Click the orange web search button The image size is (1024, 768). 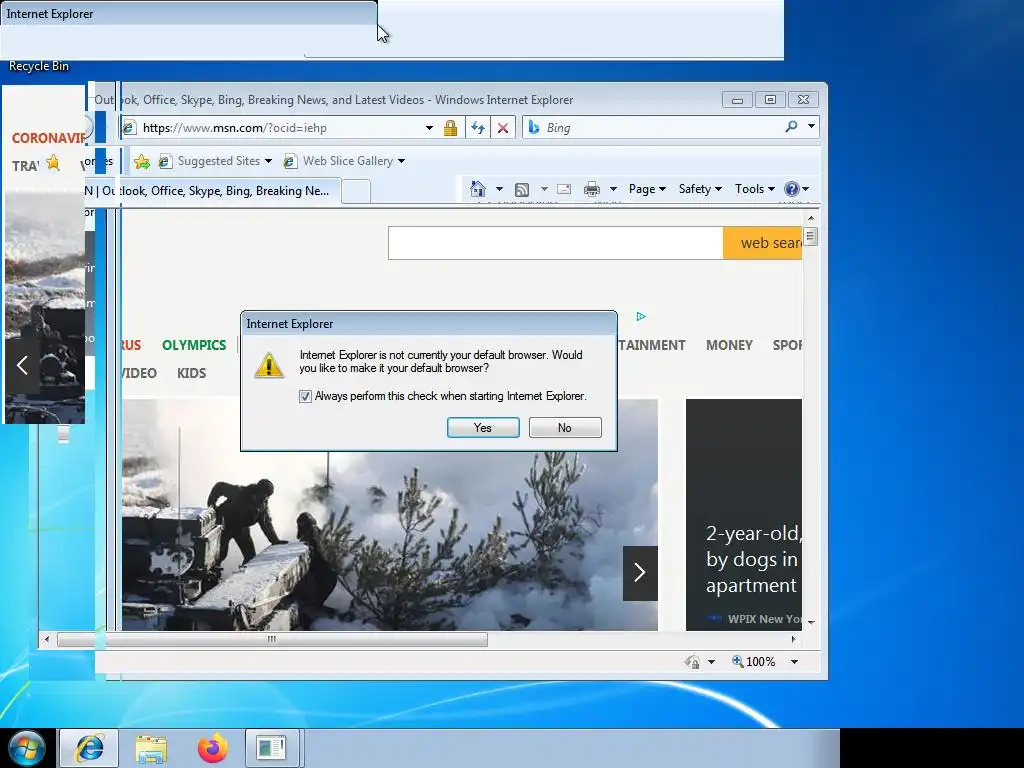pyautogui.click(x=763, y=243)
